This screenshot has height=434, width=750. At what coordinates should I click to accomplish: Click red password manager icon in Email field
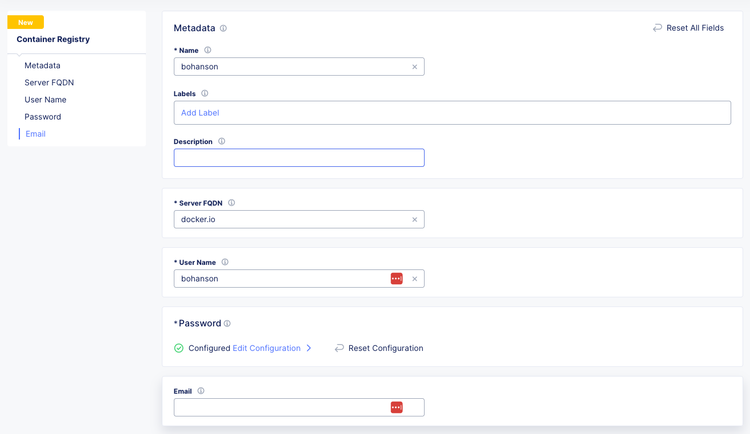(x=397, y=407)
